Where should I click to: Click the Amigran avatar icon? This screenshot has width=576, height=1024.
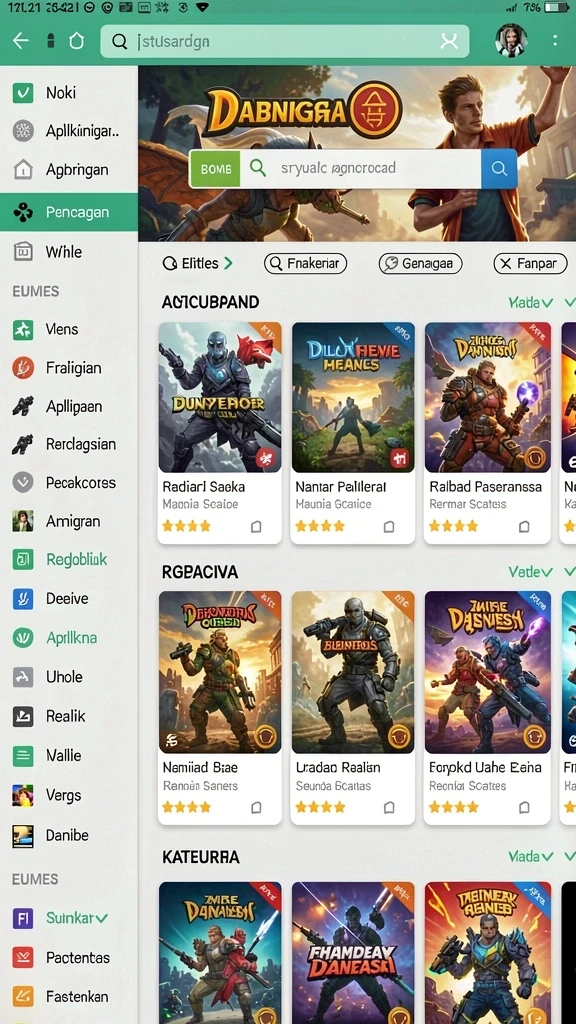coord(23,521)
